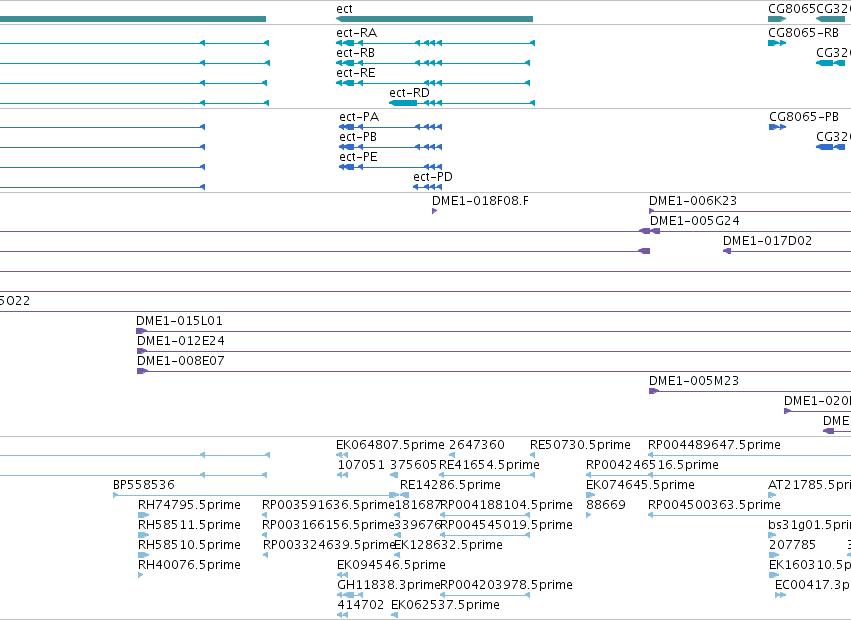851x620 pixels.
Task: Select the EC00417.3prime EST label
Action: (x=813, y=585)
